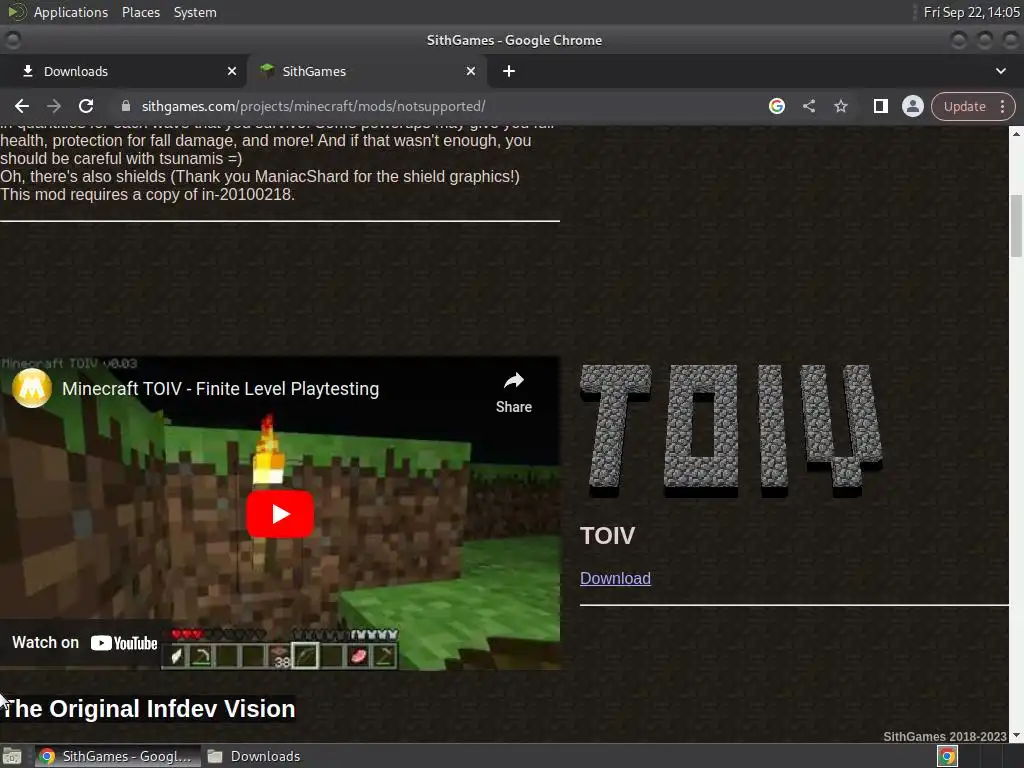Screen dimensions: 1024x768
Task: Open Google icon in address bar
Action: point(776,106)
